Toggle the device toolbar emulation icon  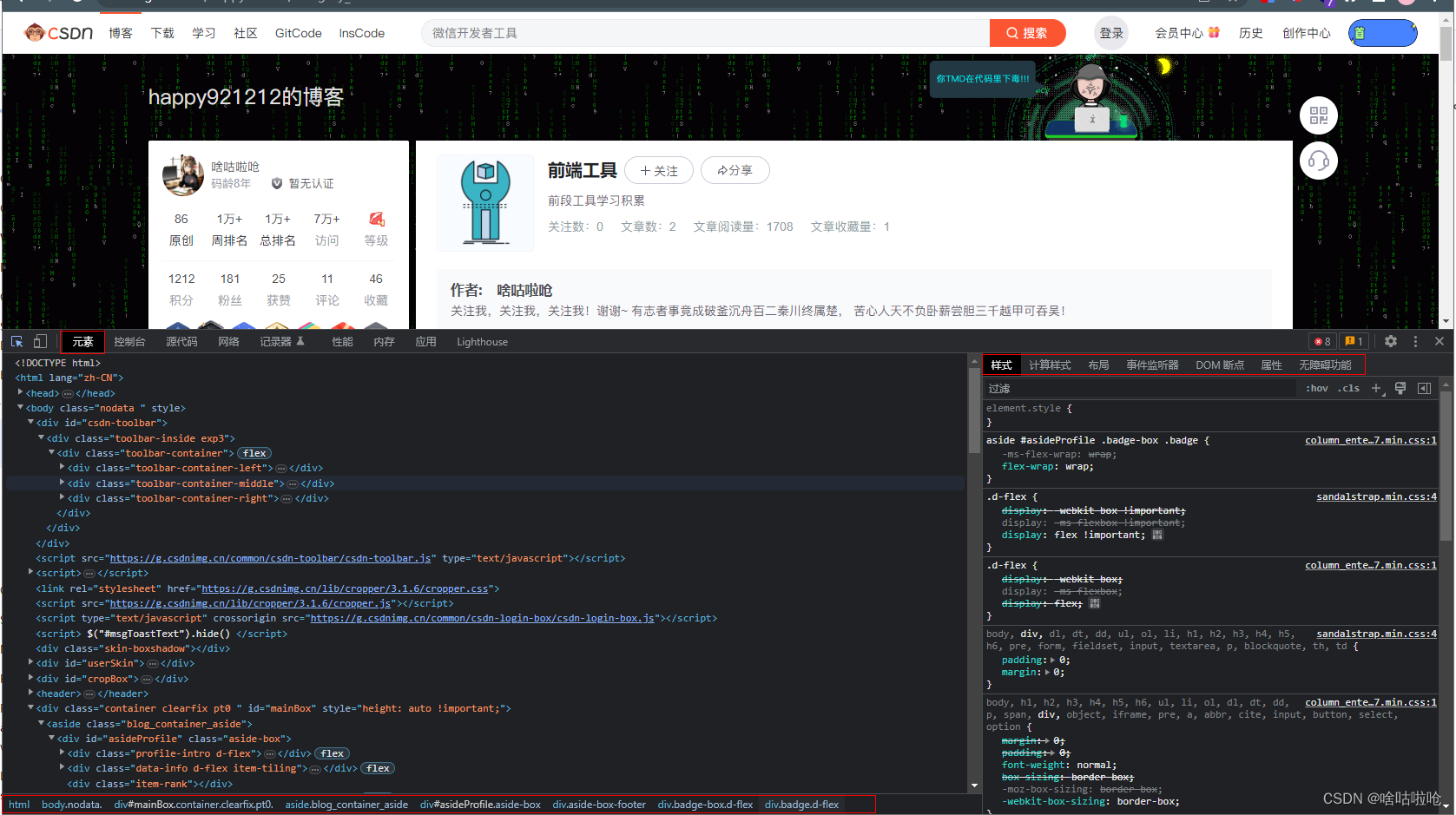pyautogui.click(x=40, y=341)
